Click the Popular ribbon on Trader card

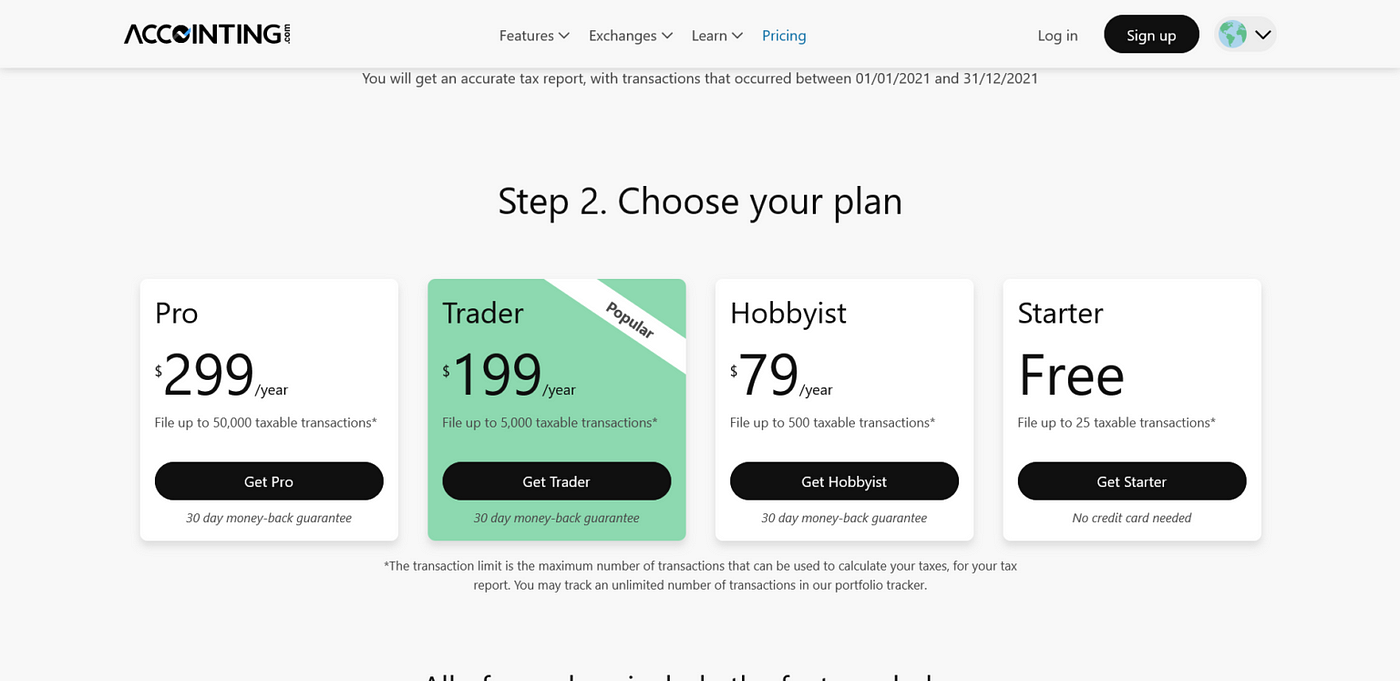coord(630,320)
